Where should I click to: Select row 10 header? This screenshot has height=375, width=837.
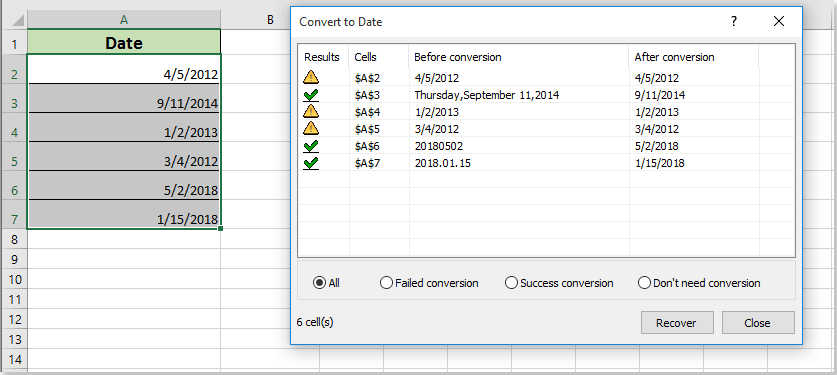tap(14, 280)
